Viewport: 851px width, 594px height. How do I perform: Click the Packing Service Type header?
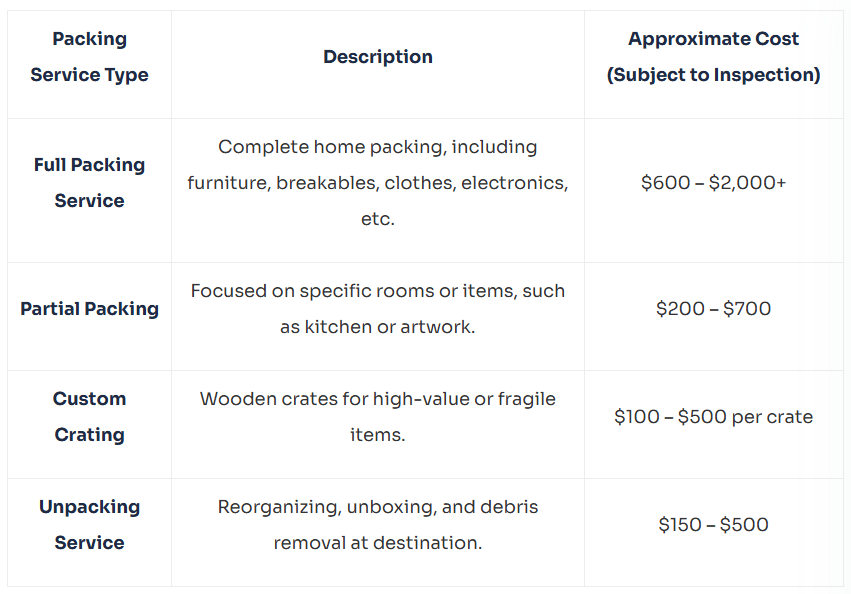(89, 57)
